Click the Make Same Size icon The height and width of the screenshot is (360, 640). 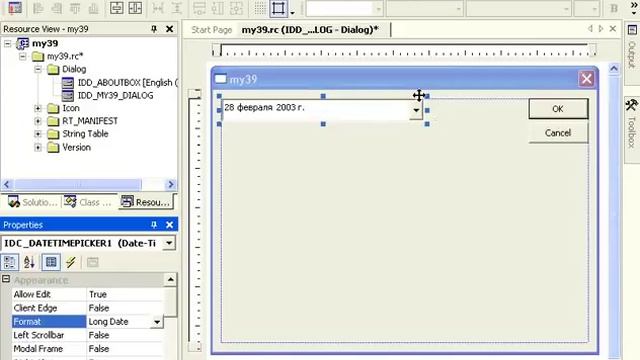click(x=236, y=8)
